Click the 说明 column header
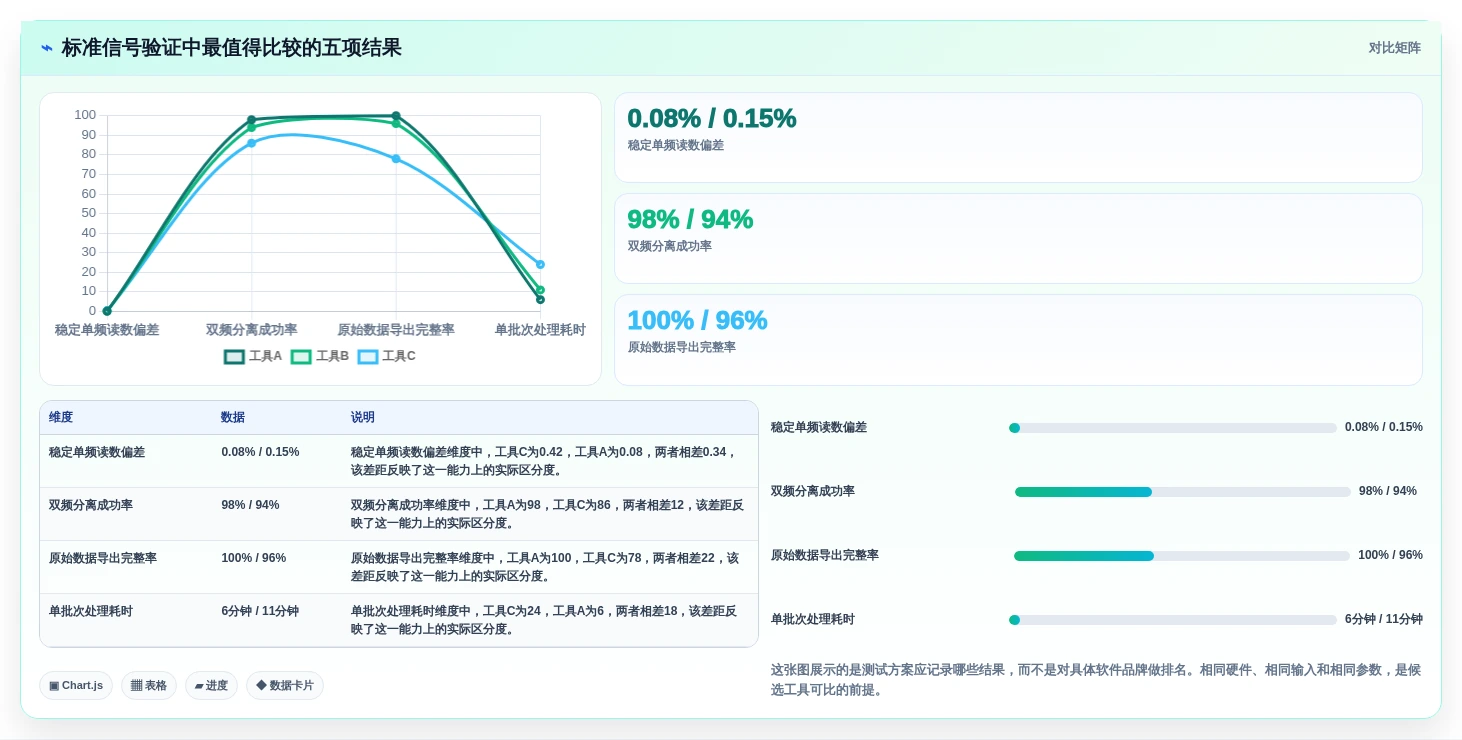1462x740 pixels. coord(363,417)
